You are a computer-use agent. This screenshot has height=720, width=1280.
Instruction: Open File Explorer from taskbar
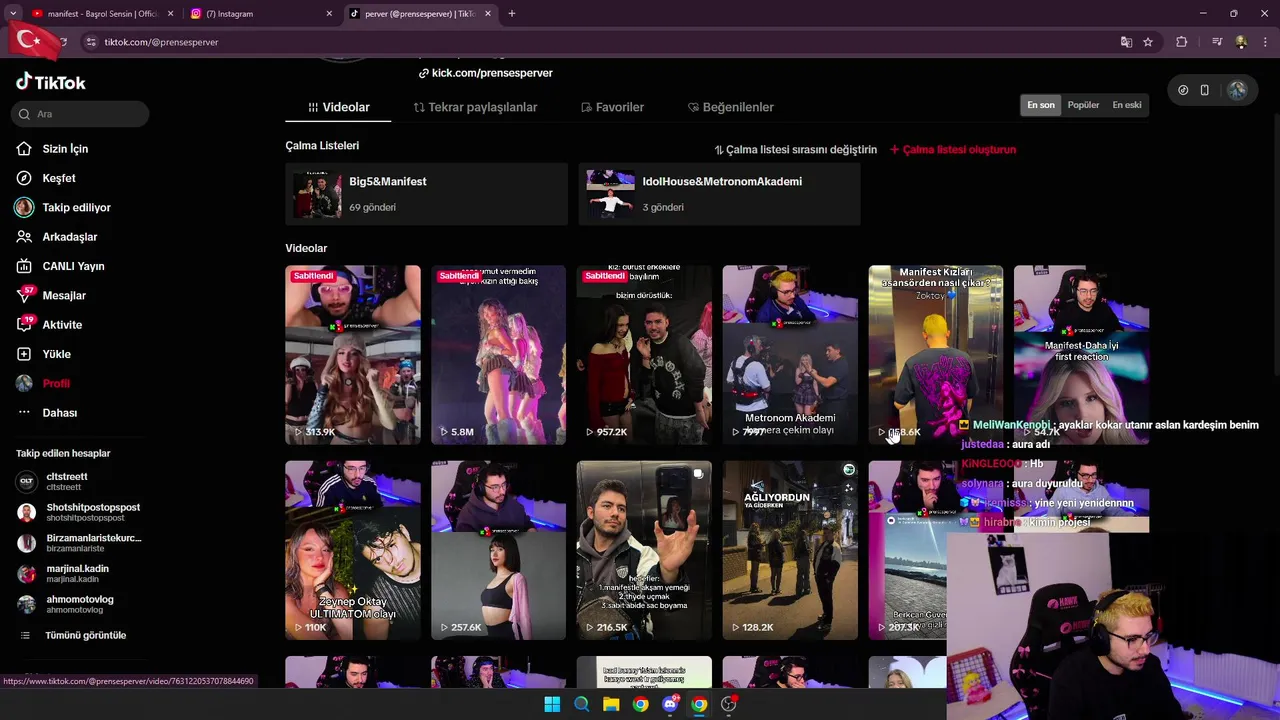point(611,704)
